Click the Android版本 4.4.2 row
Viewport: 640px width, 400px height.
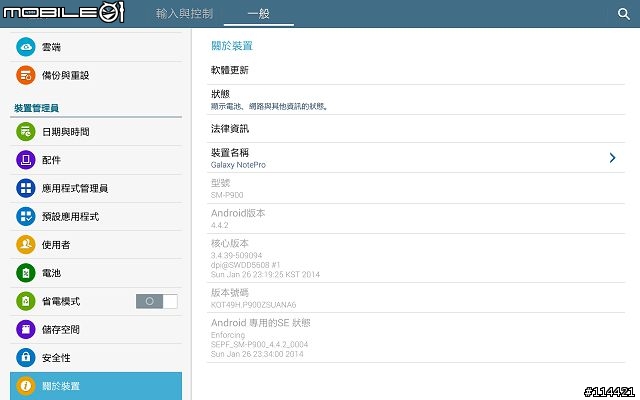pos(416,219)
